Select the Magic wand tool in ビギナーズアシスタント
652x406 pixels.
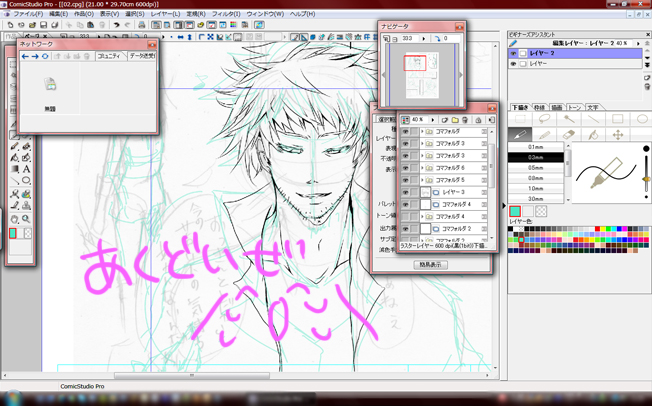[569, 119]
